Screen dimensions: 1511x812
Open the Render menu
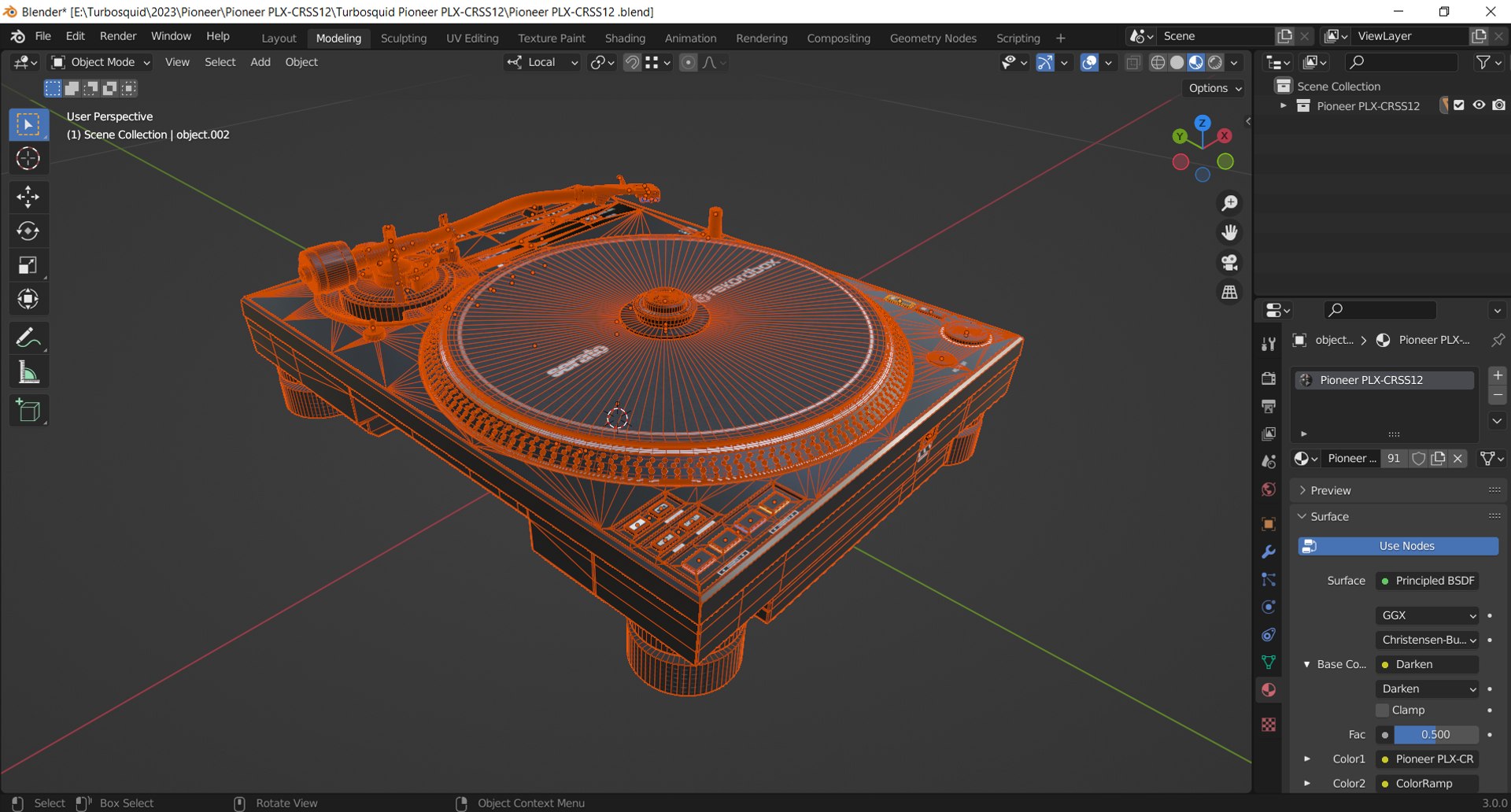click(x=118, y=36)
